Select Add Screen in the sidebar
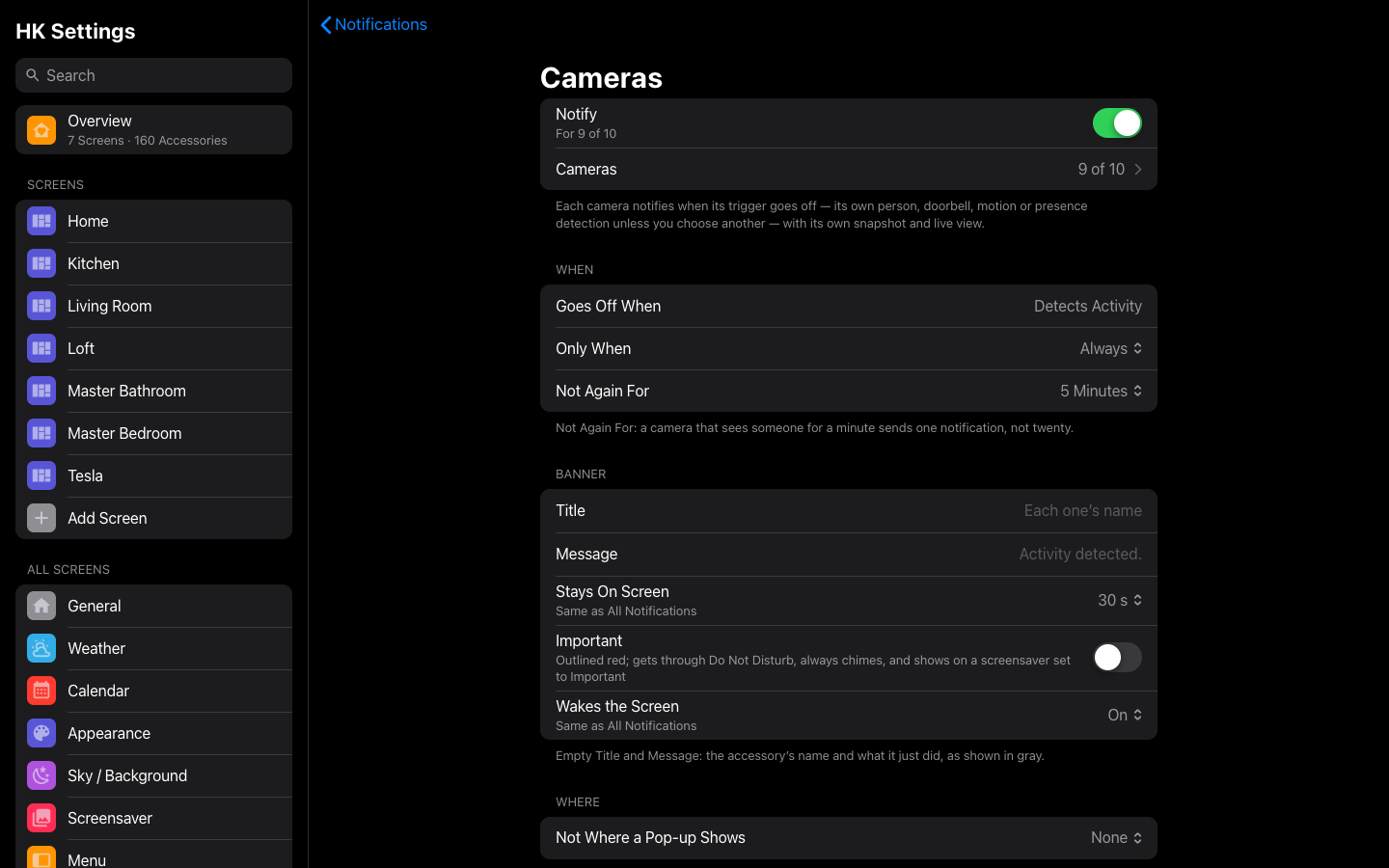The width and height of the screenshot is (1389, 868). tap(154, 518)
